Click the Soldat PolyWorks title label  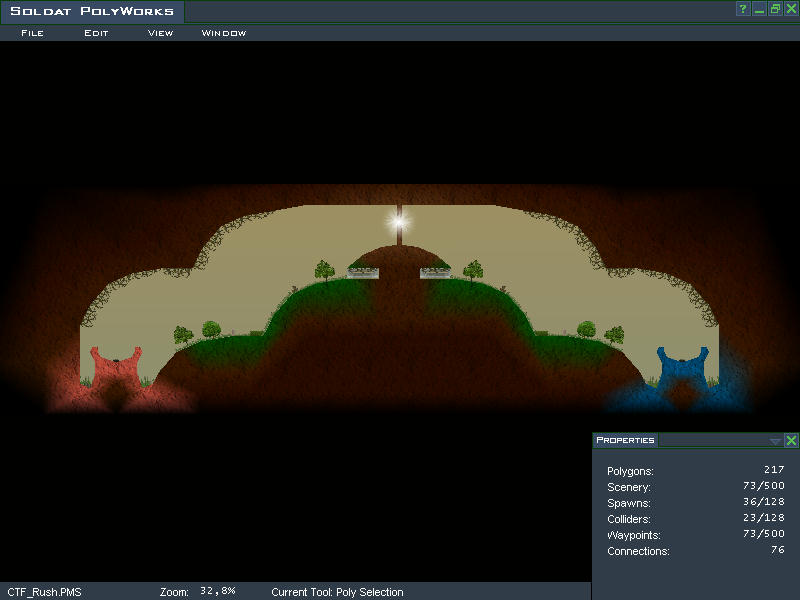click(92, 12)
